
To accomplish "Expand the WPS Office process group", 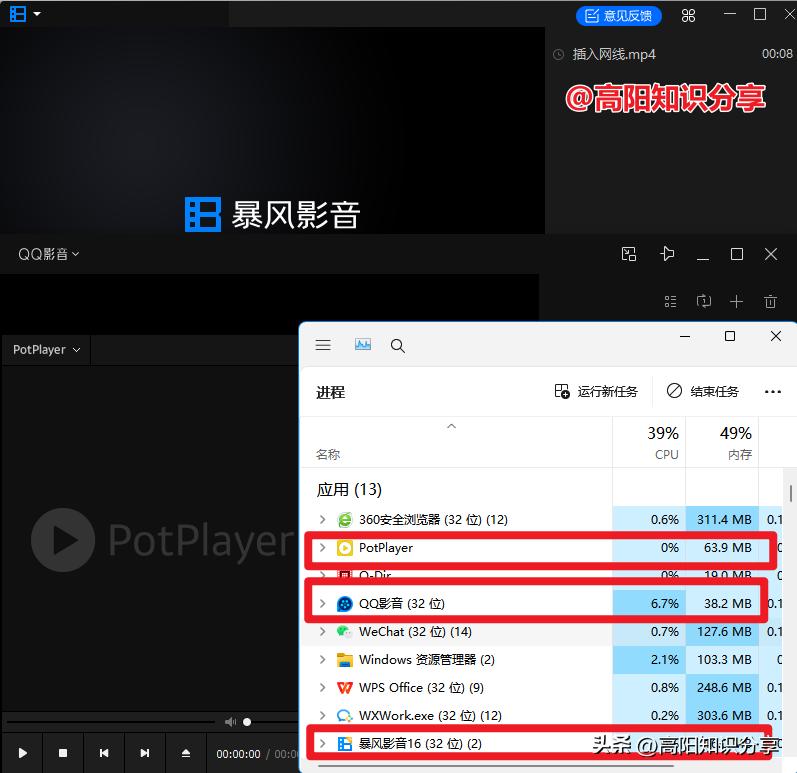I will (322, 687).
